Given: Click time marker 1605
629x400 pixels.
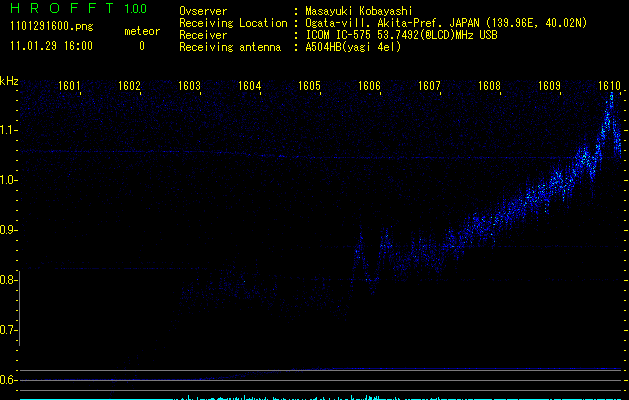Looking at the screenshot, I should (x=309, y=86).
